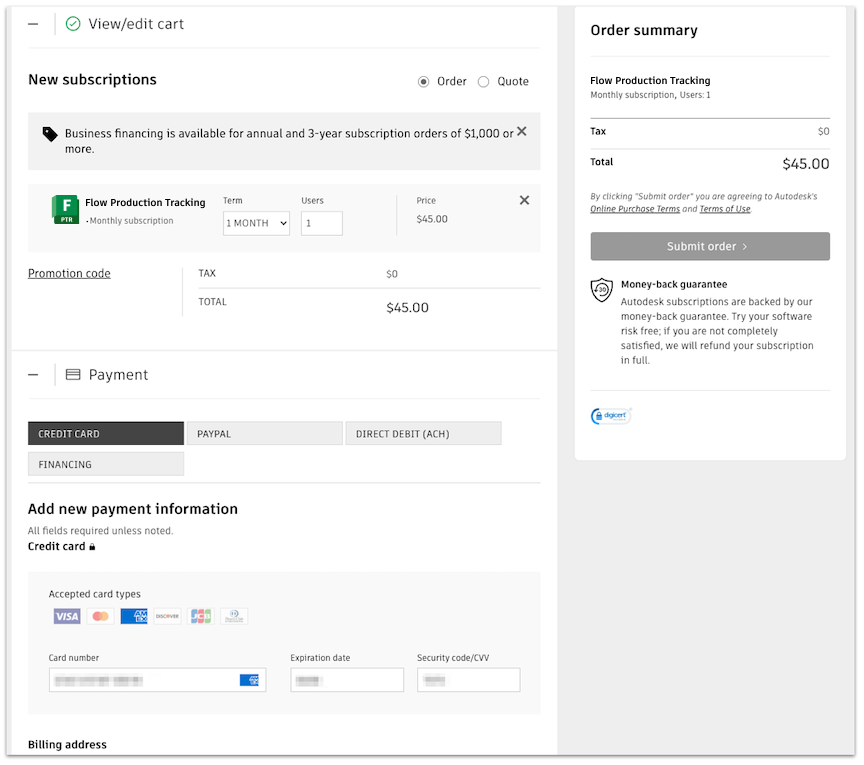The width and height of the screenshot is (864, 765).
Task: Click the DigiCert security seal
Action: tap(611, 416)
